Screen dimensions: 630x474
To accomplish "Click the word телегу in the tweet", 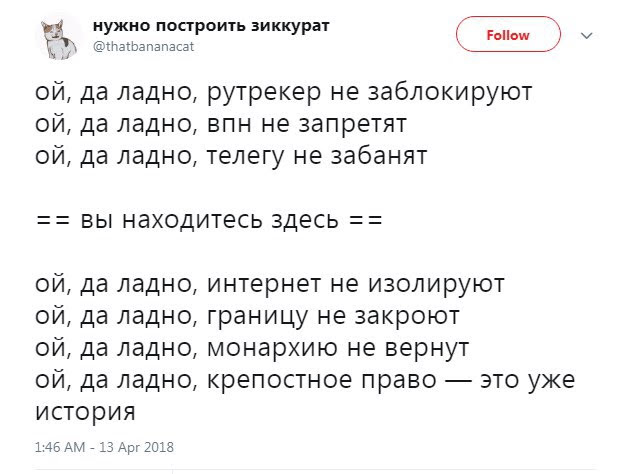I will pyautogui.click(x=252, y=157).
